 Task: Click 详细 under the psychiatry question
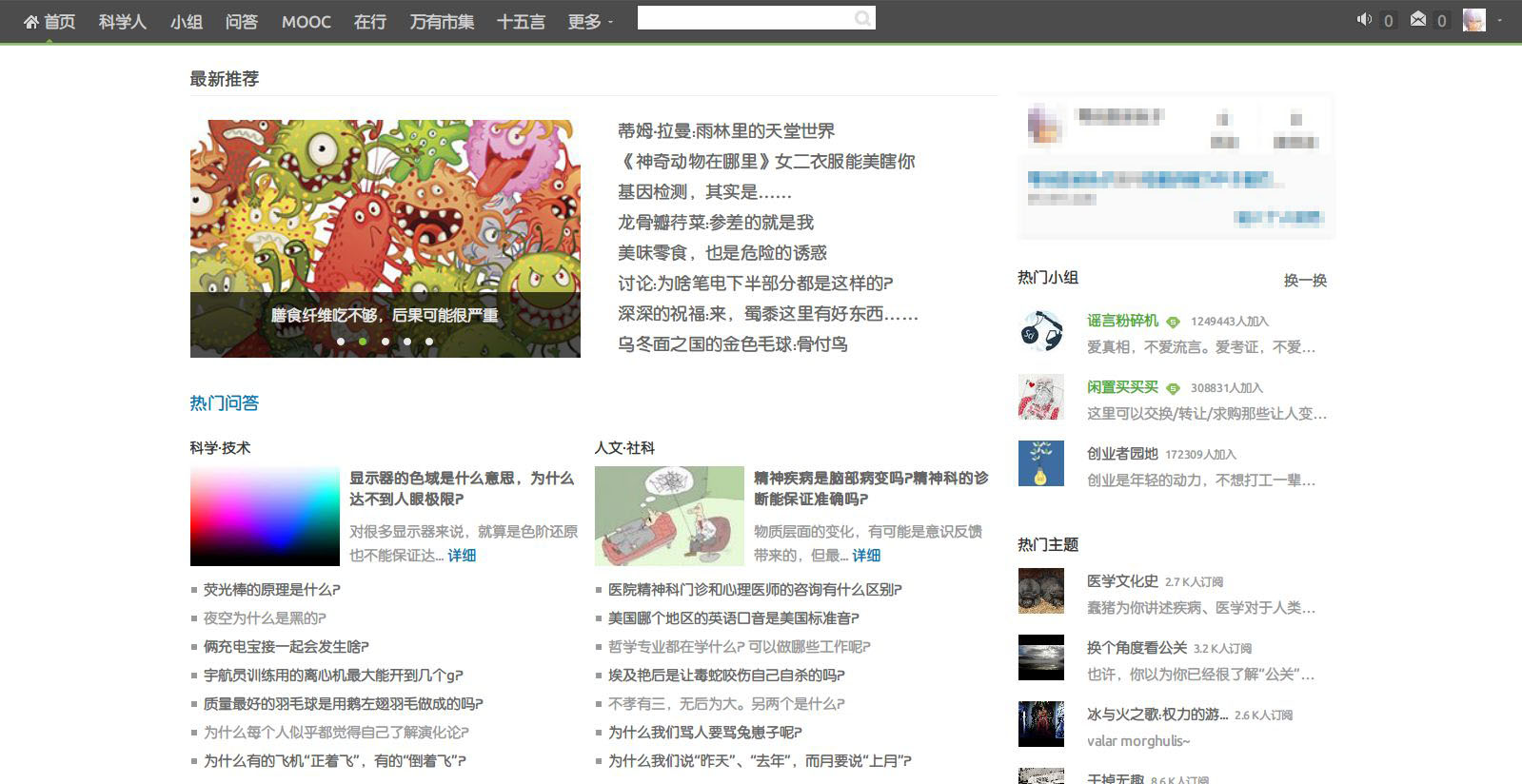click(x=866, y=556)
